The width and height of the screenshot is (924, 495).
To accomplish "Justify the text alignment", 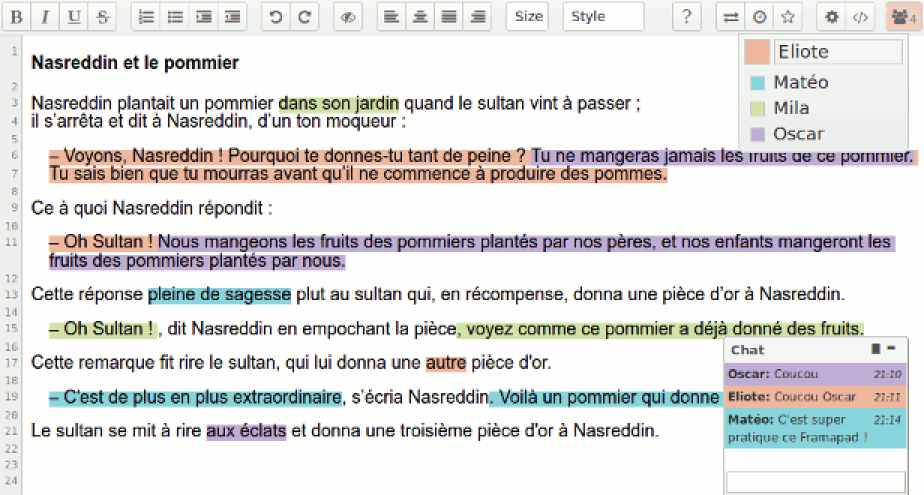I will (x=448, y=17).
